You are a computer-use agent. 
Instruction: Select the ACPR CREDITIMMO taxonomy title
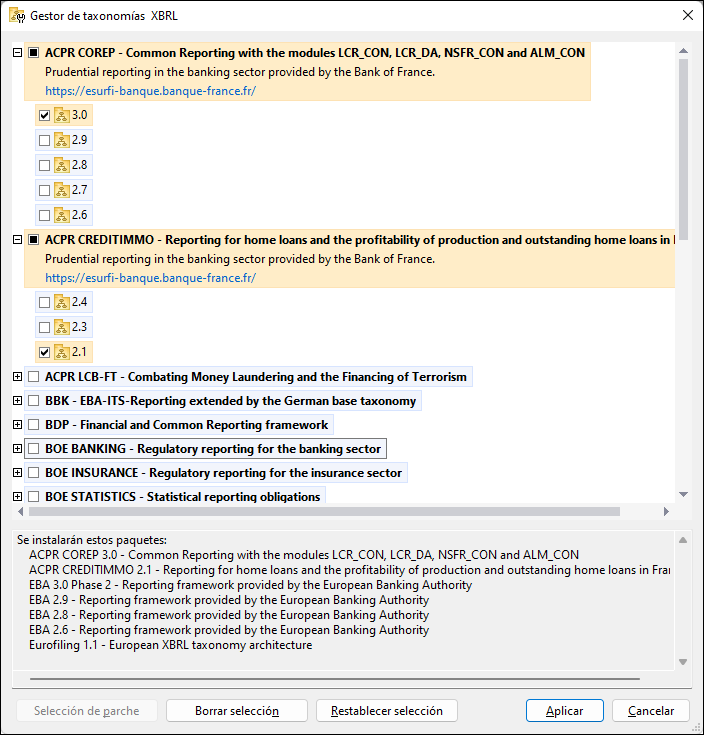pos(359,240)
